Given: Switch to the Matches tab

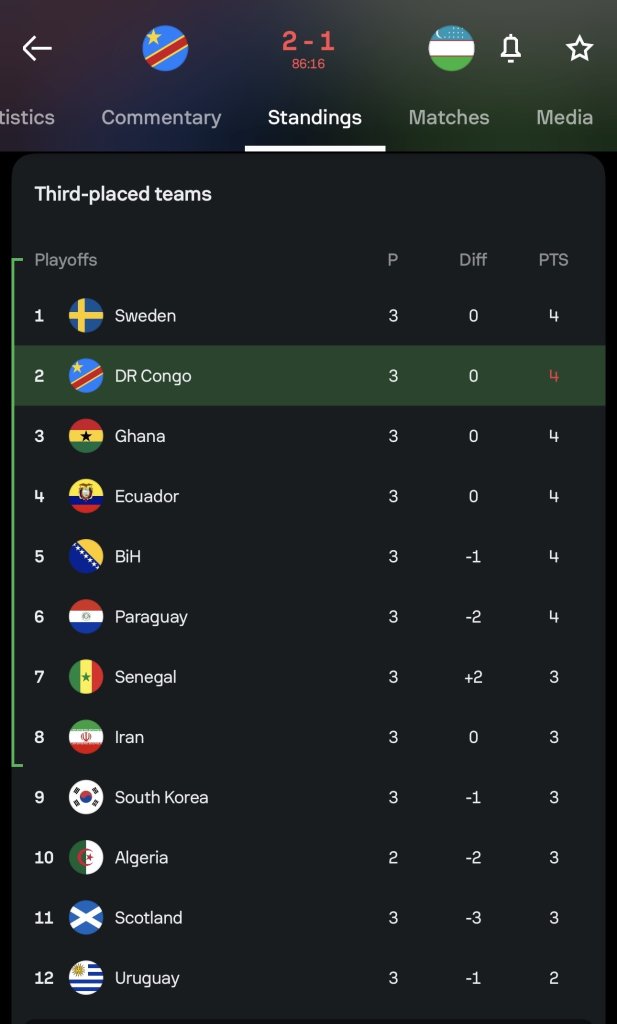Looking at the screenshot, I should point(449,118).
